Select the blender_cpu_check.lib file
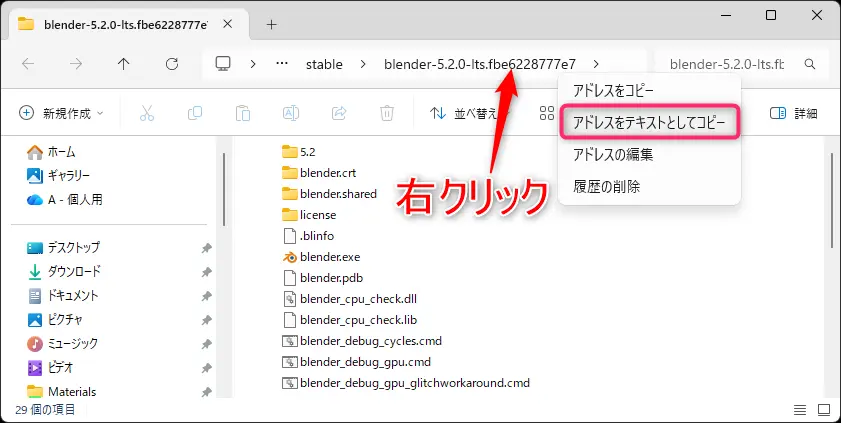 click(x=349, y=320)
